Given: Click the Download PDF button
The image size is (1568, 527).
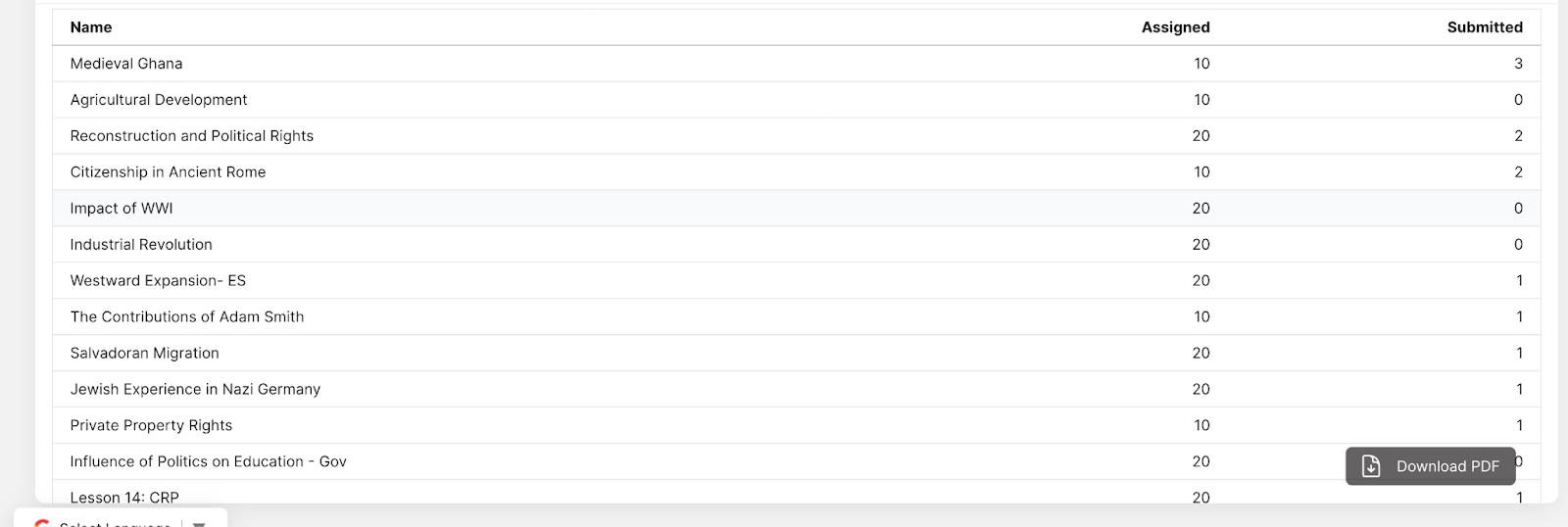Looking at the screenshot, I should pos(1431,466).
